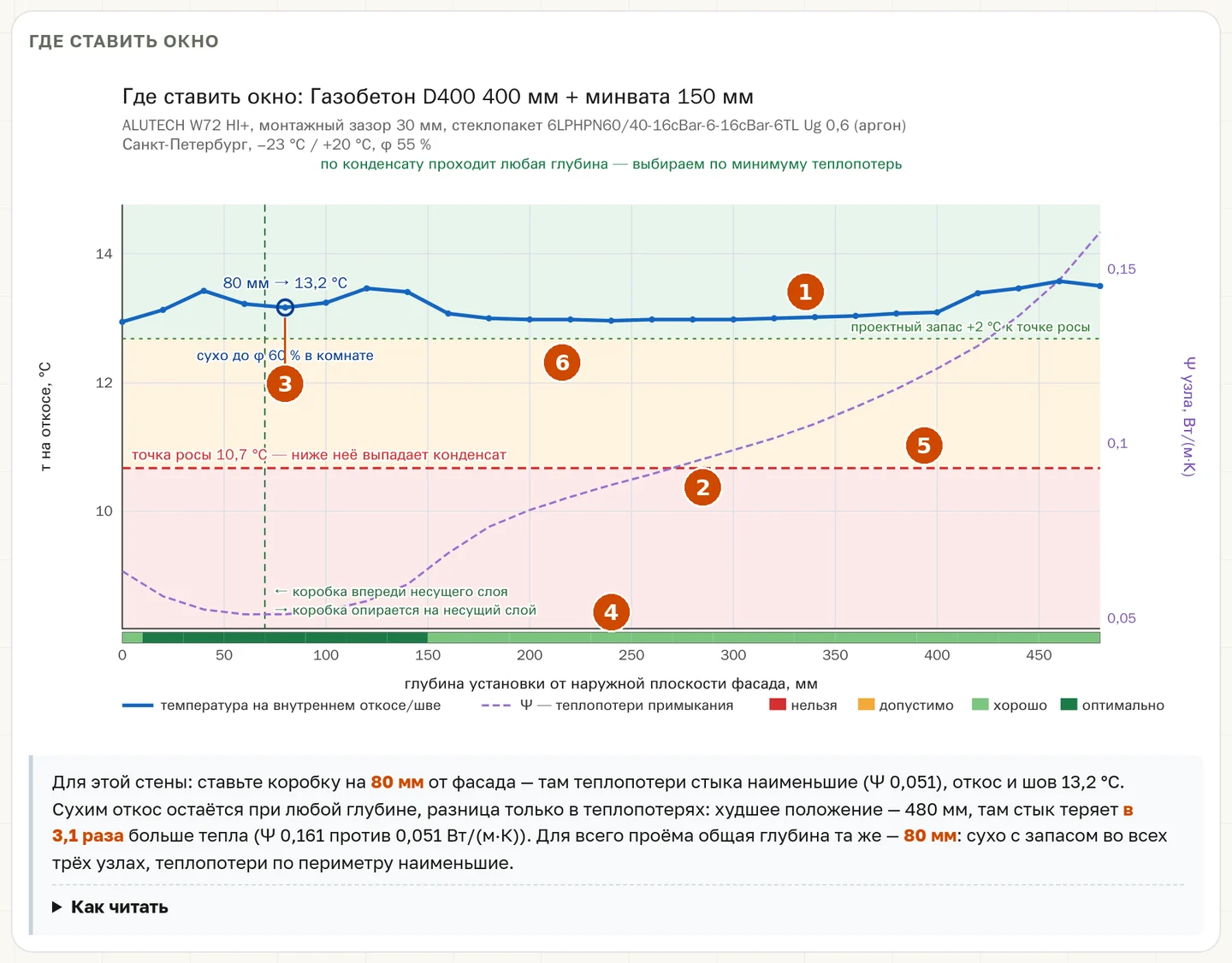Click the orange marker numbered 1
This screenshot has height=963, width=1232.
tap(805, 292)
